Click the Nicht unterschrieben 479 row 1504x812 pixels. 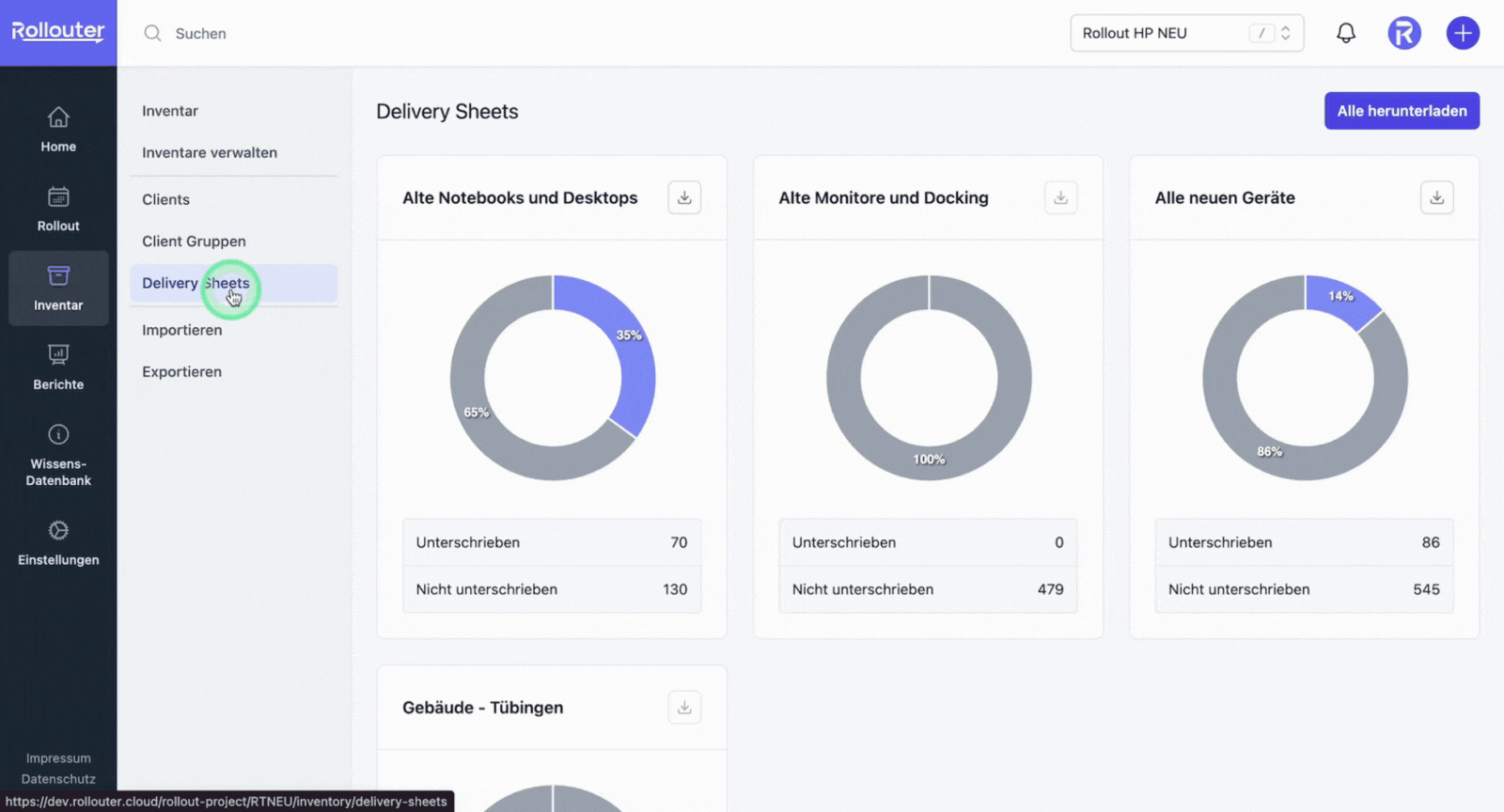(x=928, y=589)
